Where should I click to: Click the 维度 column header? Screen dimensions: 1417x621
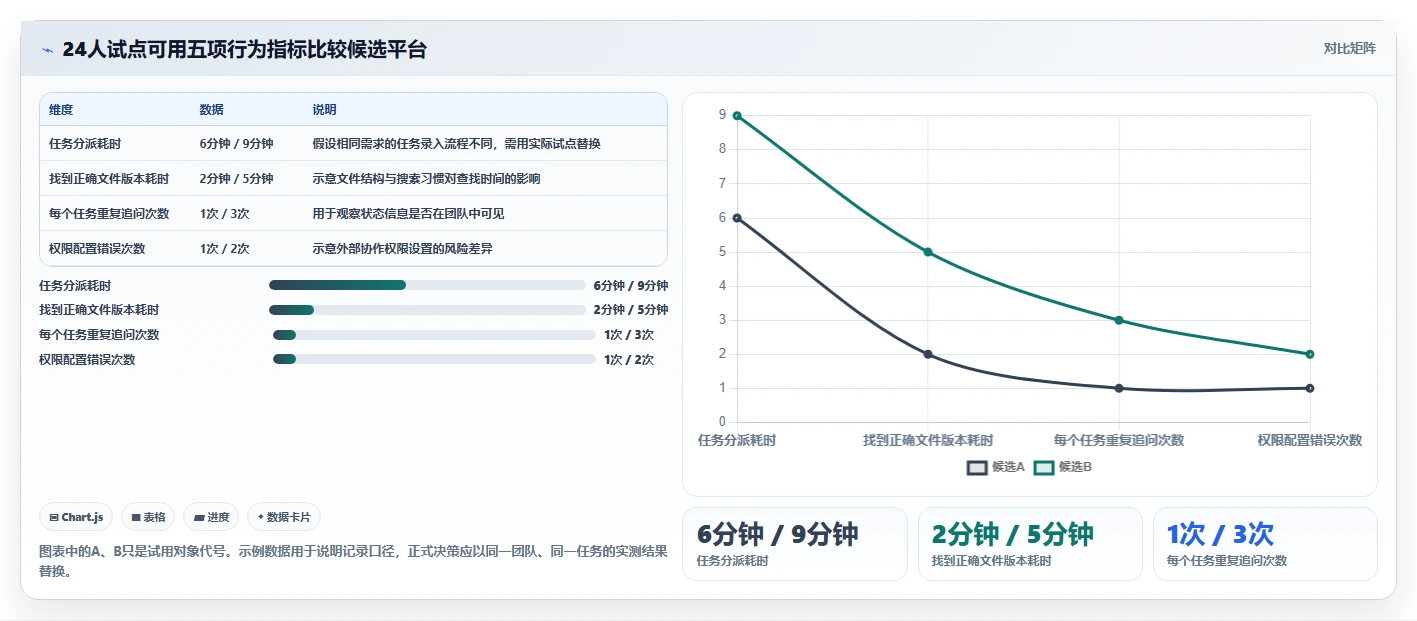pyautogui.click(x=61, y=110)
